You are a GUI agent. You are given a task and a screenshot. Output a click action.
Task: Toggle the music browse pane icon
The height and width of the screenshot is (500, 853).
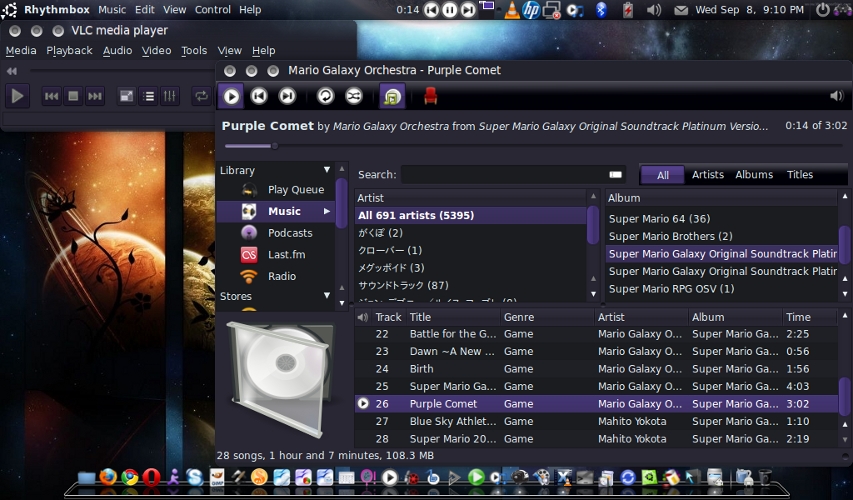[x=392, y=96]
